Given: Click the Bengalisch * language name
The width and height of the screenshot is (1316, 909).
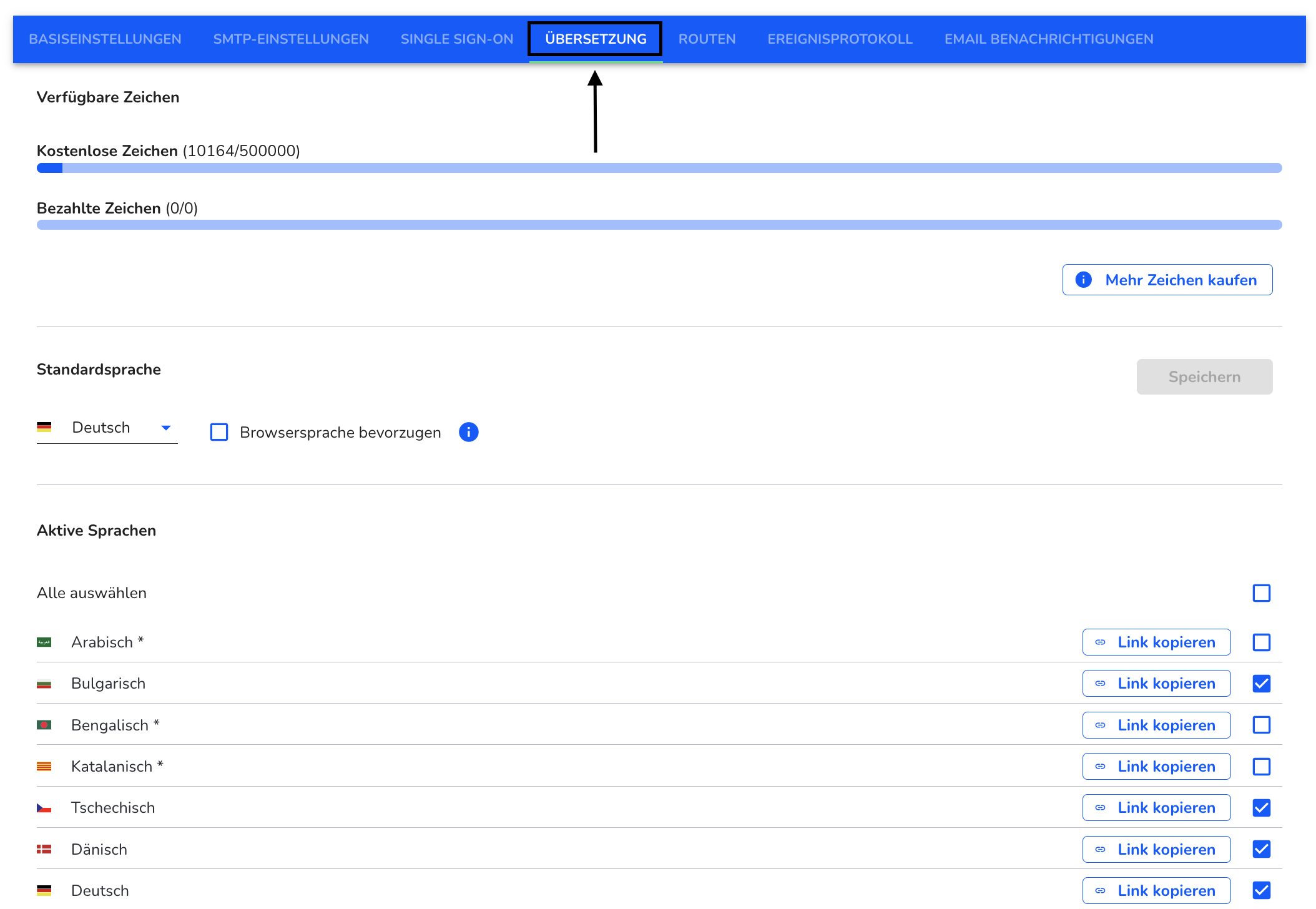Looking at the screenshot, I should coord(115,725).
